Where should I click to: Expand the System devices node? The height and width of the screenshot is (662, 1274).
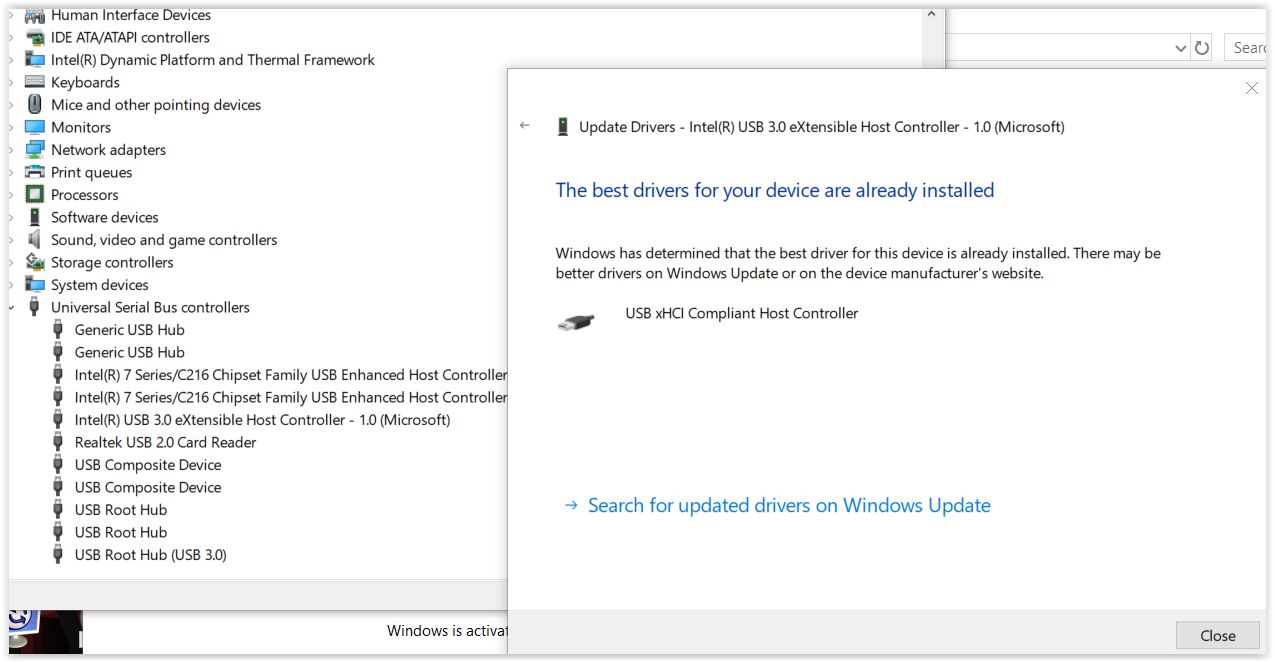(x=11, y=285)
